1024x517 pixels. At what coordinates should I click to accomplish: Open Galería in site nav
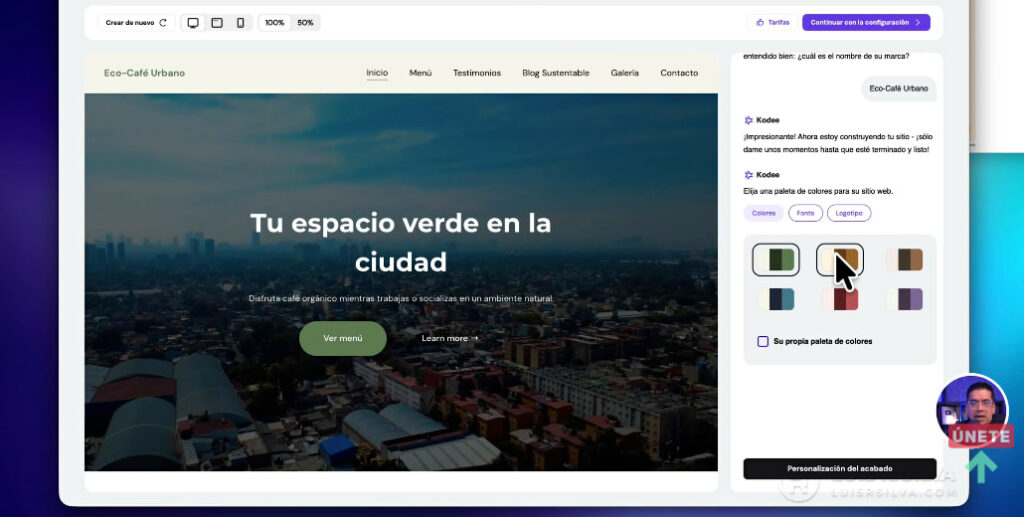(x=625, y=73)
